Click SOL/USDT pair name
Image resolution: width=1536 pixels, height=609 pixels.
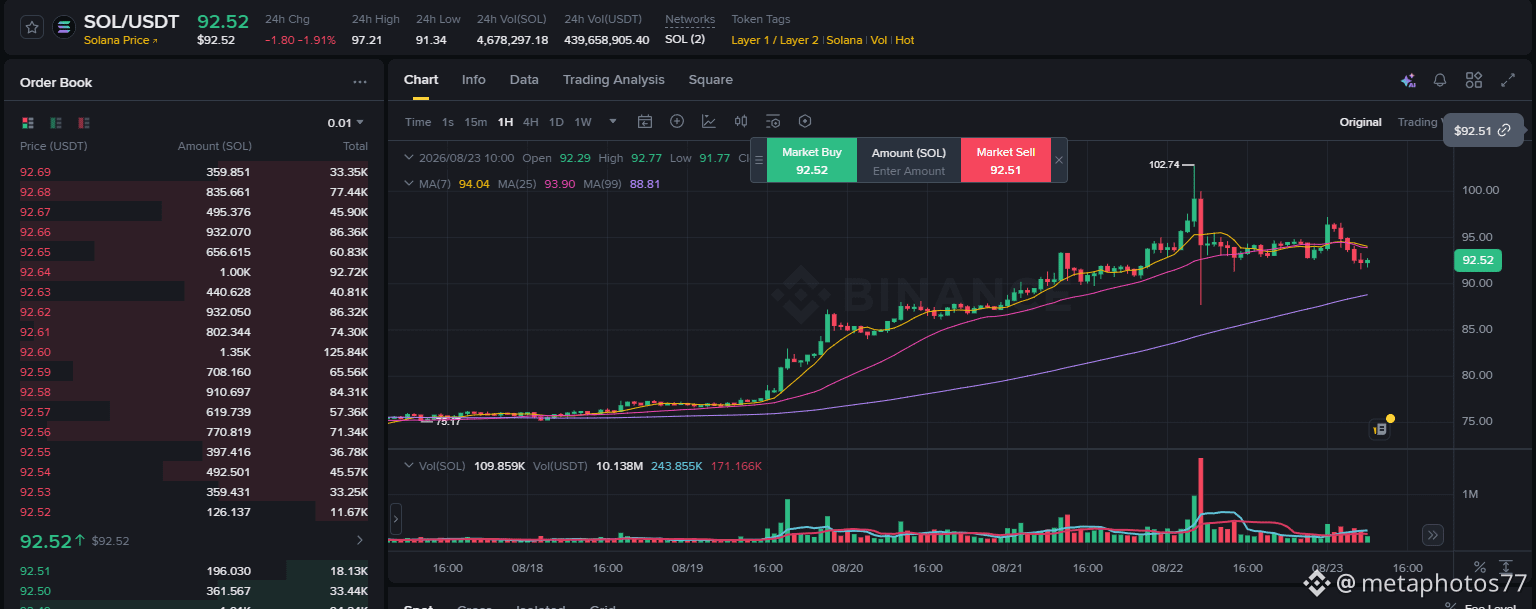[132, 22]
